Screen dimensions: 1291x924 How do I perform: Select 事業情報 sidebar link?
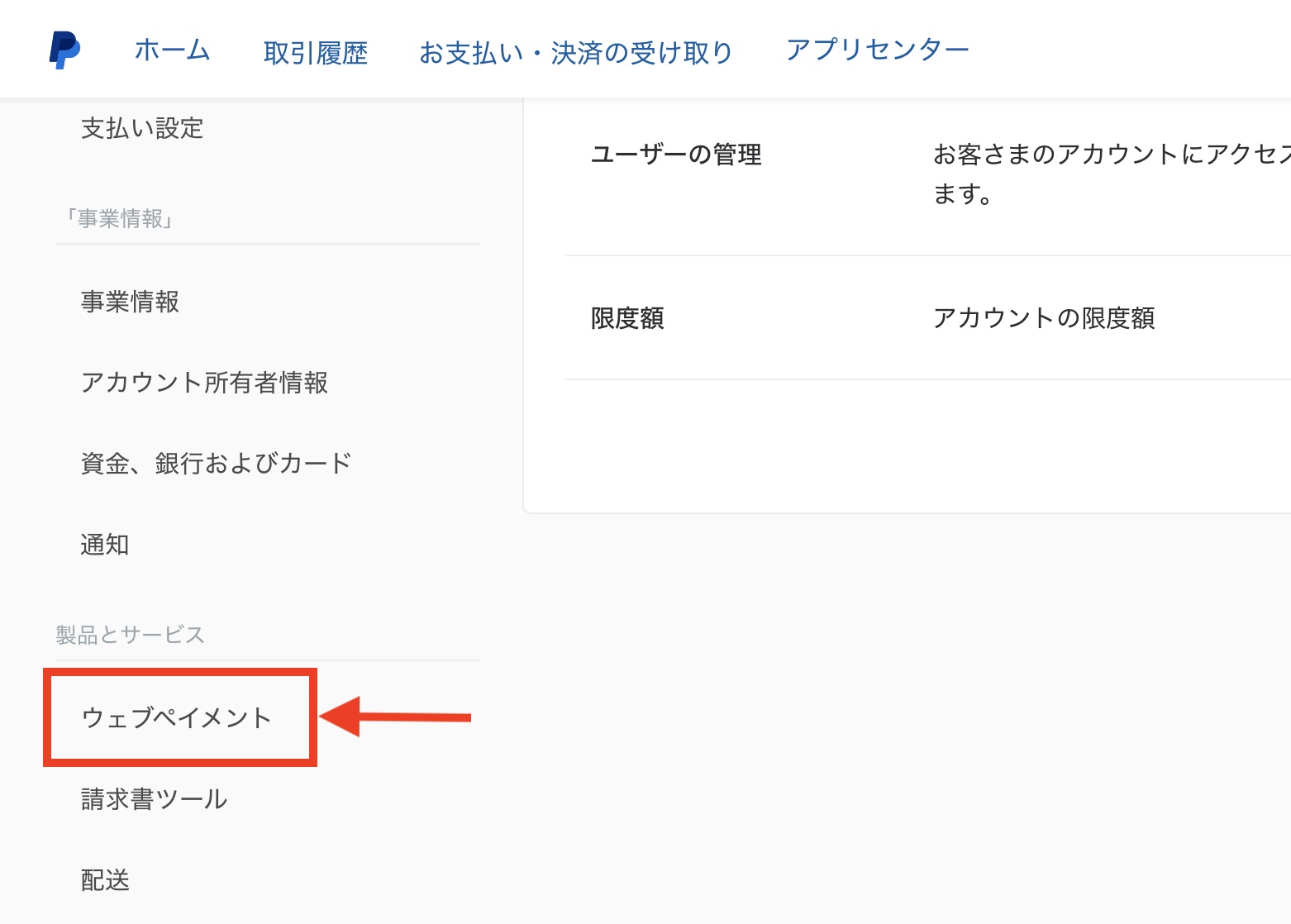(130, 302)
